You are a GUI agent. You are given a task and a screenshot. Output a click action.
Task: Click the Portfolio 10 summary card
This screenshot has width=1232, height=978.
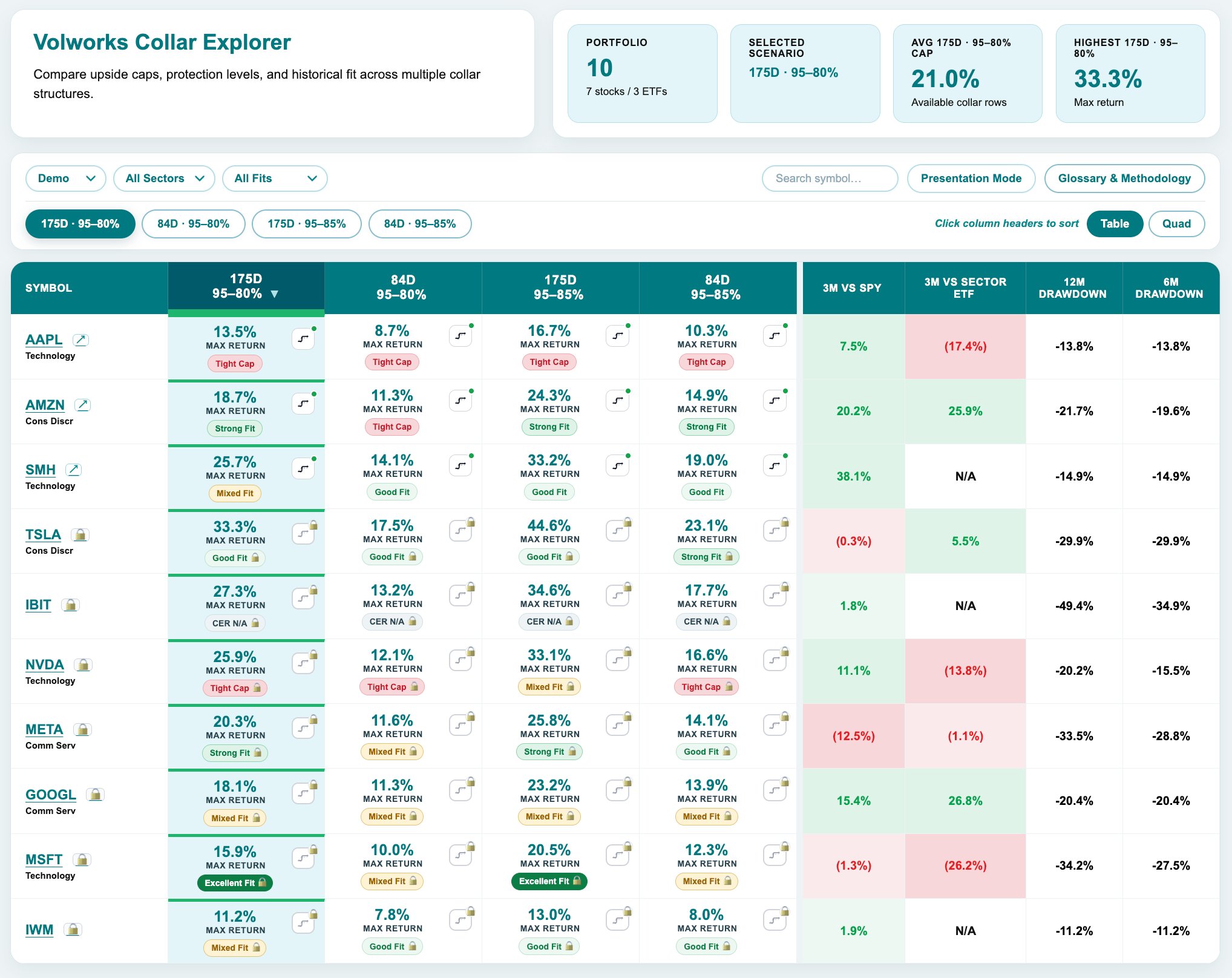(642, 73)
